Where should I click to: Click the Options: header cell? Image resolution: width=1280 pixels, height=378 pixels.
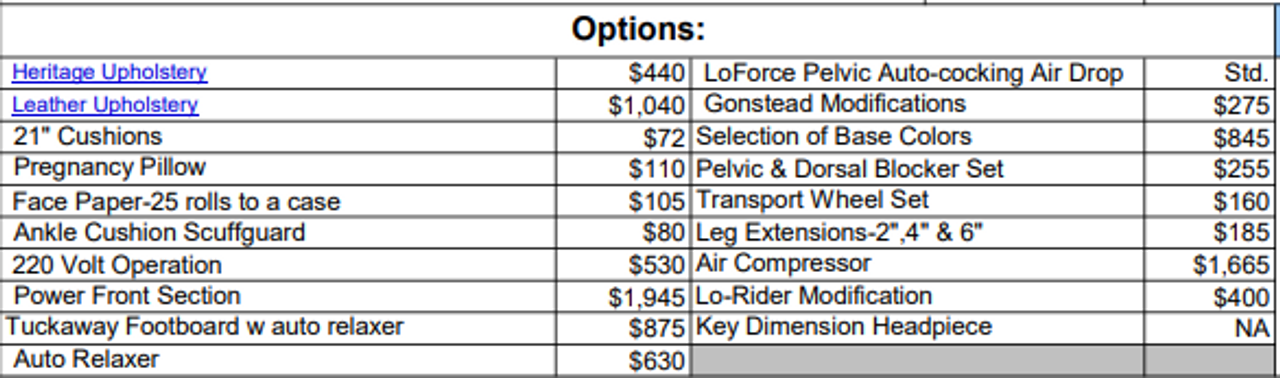point(639,29)
